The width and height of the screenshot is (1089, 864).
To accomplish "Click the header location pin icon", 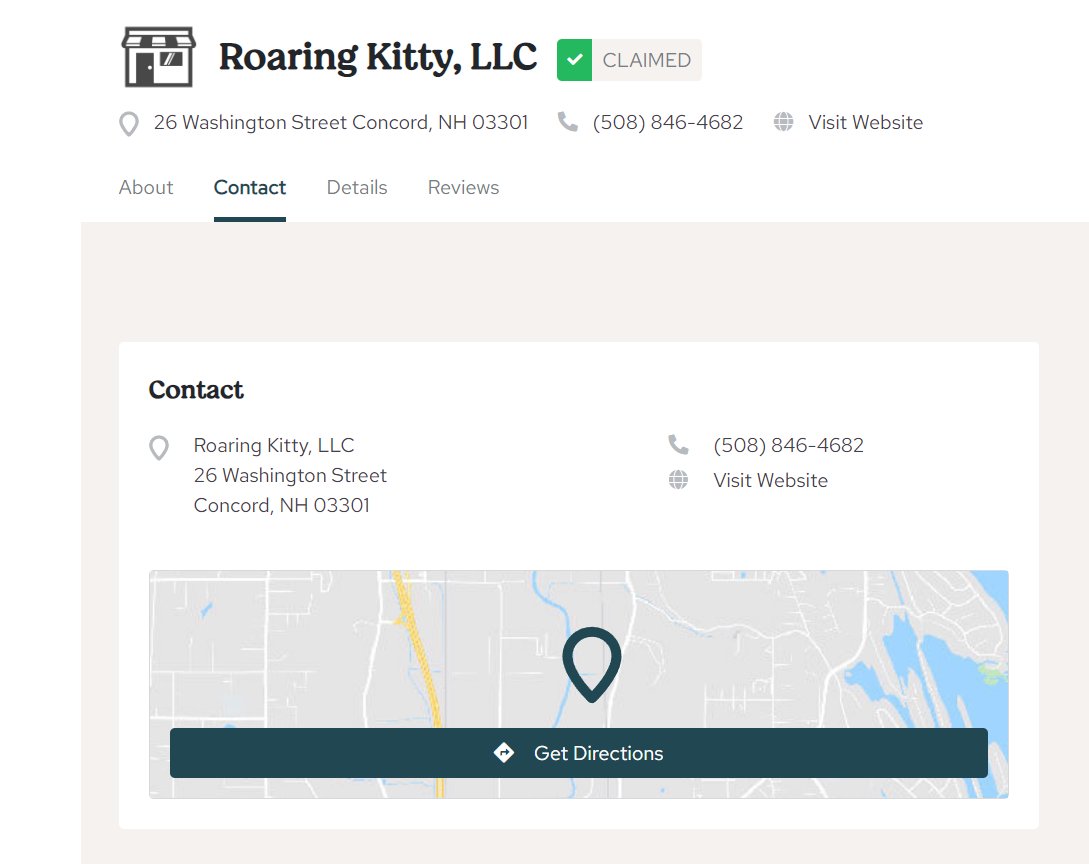I will tap(129, 124).
